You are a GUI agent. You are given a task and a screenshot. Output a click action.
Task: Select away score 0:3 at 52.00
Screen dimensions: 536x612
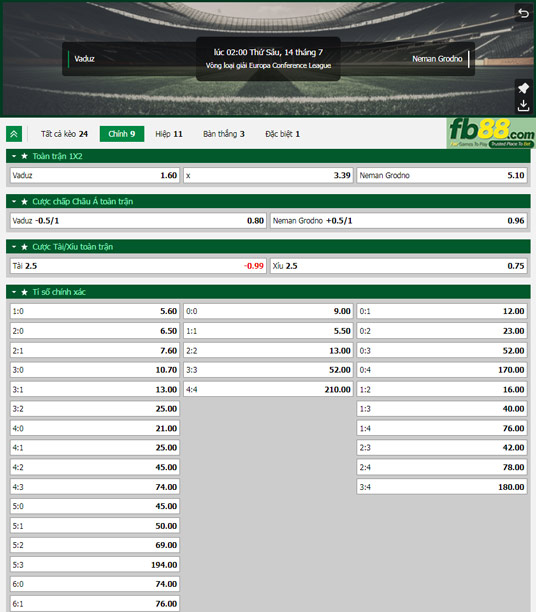pyautogui.click(x=442, y=350)
